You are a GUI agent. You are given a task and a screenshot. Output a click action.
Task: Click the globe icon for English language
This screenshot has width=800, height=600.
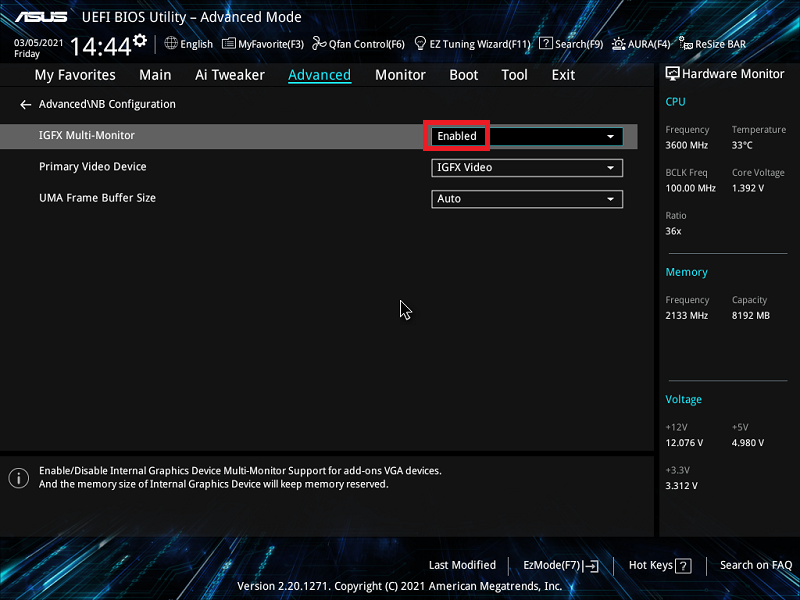(x=171, y=43)
